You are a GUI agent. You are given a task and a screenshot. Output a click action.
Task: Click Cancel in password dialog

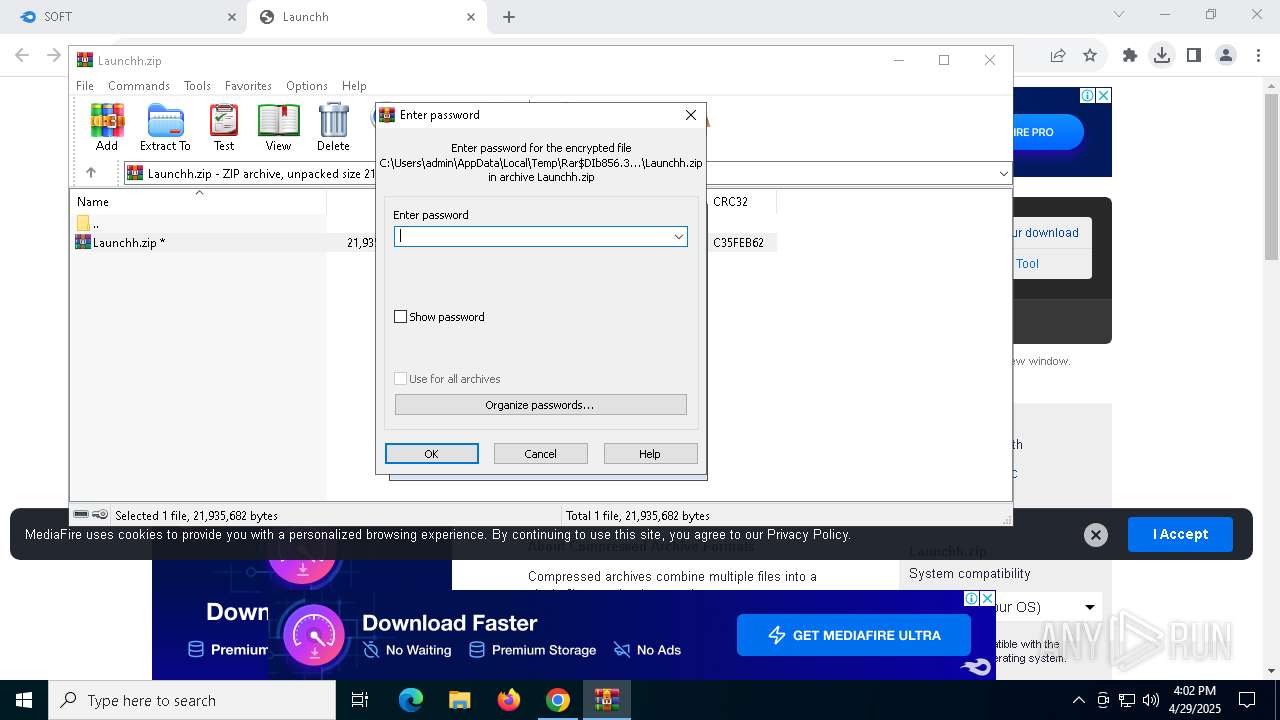541,454
